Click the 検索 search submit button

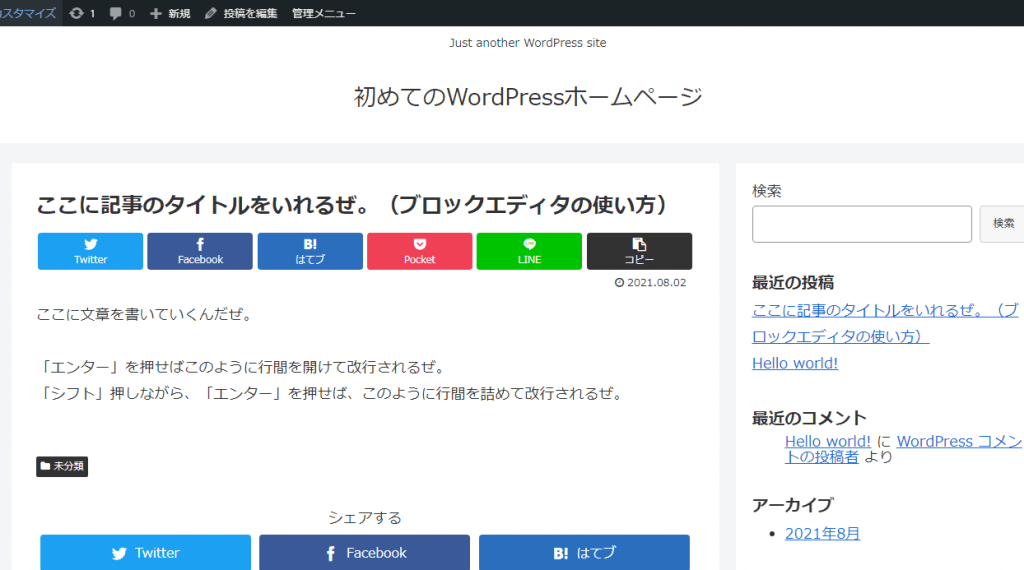(1003, 224)
